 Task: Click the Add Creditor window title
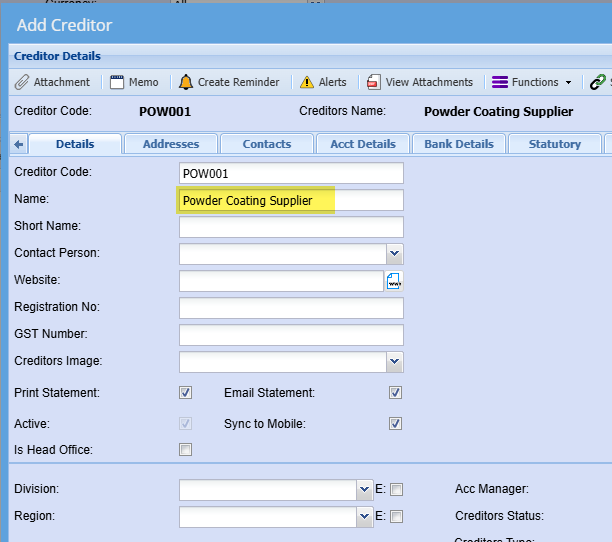pos(64,25)
